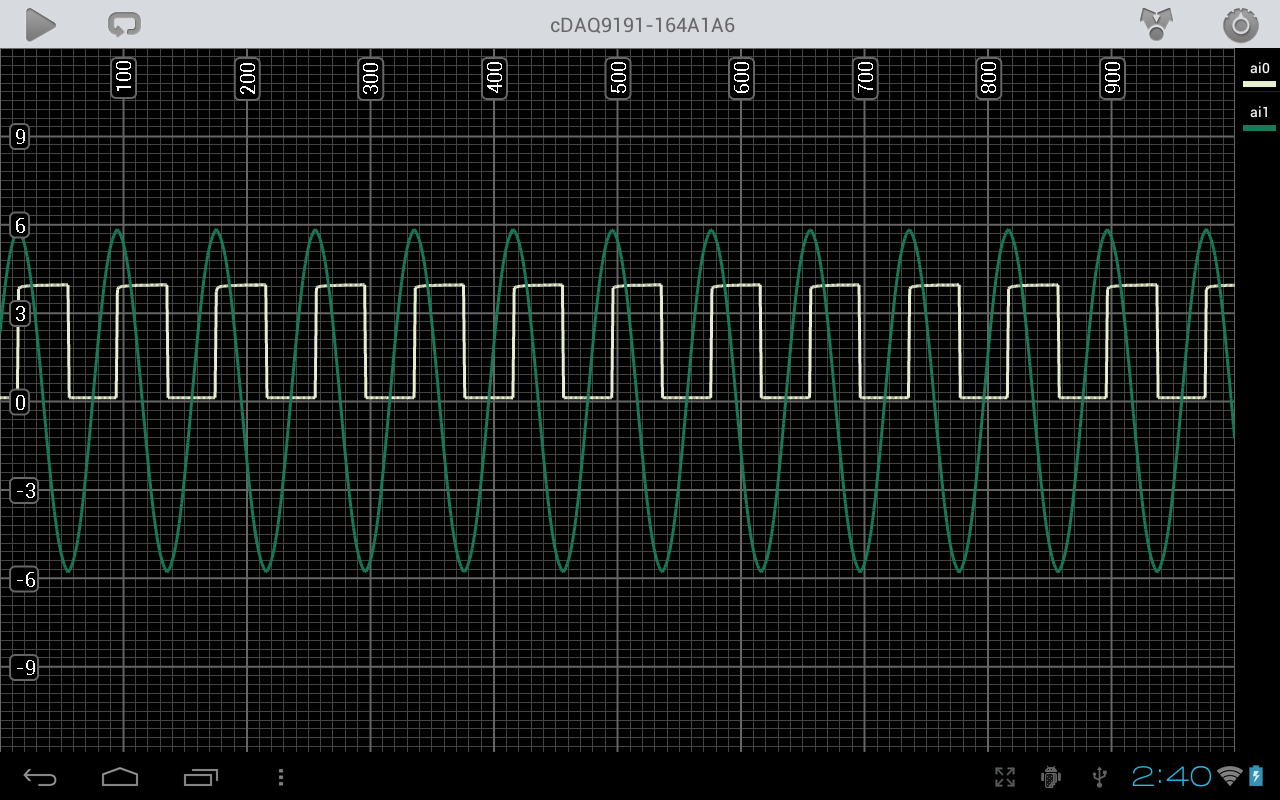Tap the -9 y-axis label

click(x=24, y=667)
